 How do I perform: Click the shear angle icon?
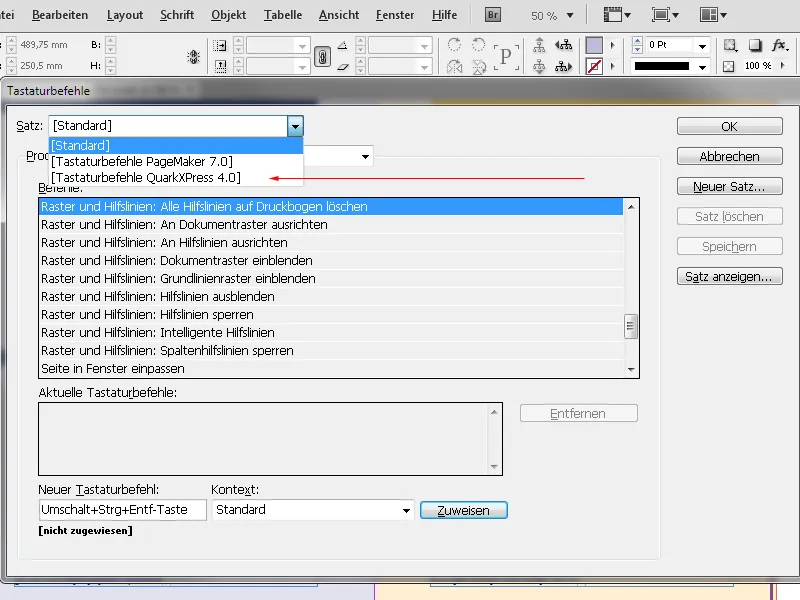(x=343, y=66)
